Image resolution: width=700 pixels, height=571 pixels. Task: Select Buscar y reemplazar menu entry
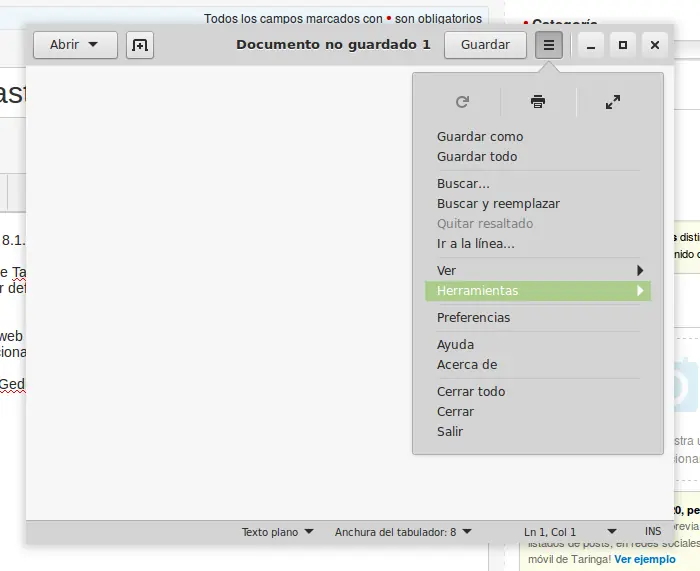(x=538, y=204)
